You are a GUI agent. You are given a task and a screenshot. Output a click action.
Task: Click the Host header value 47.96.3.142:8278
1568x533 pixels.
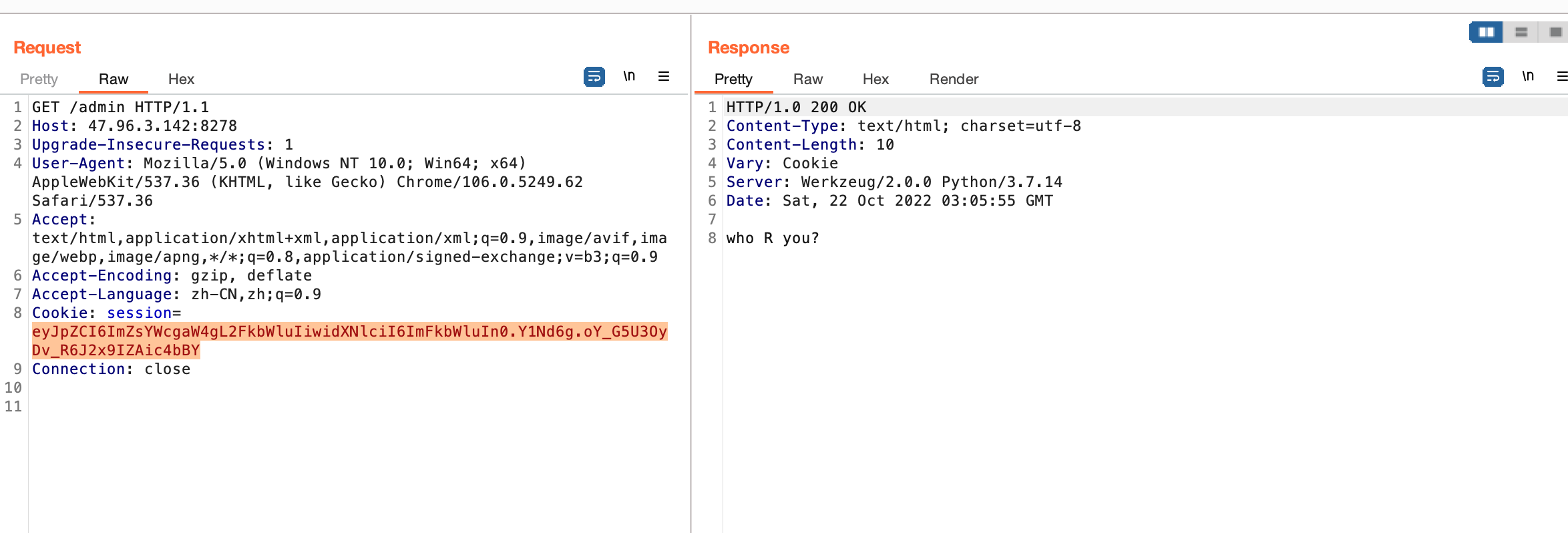pyautogui.click(x=162, y=126)
